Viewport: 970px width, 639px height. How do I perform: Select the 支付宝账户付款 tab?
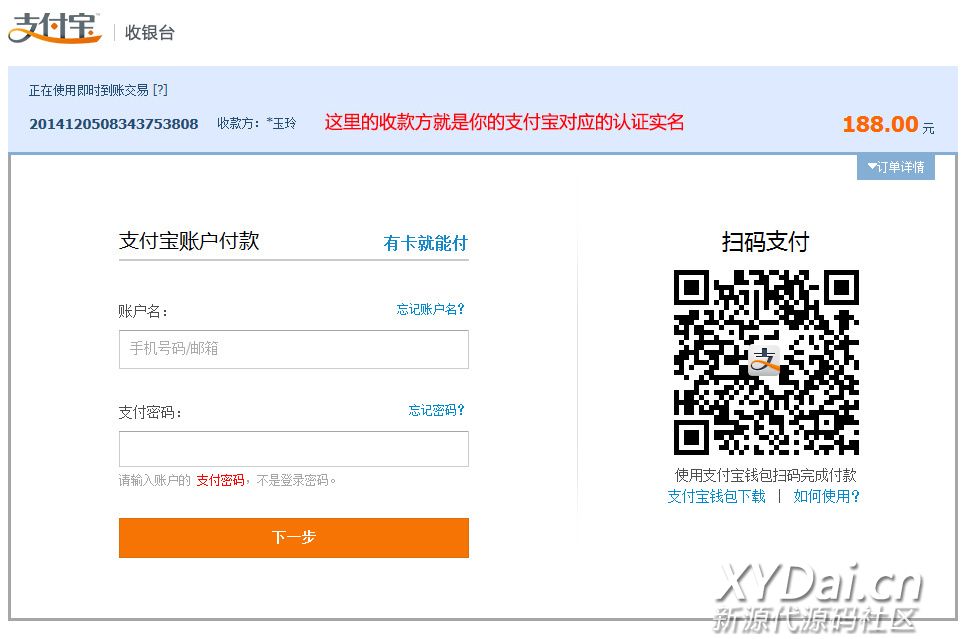point(189,241)
